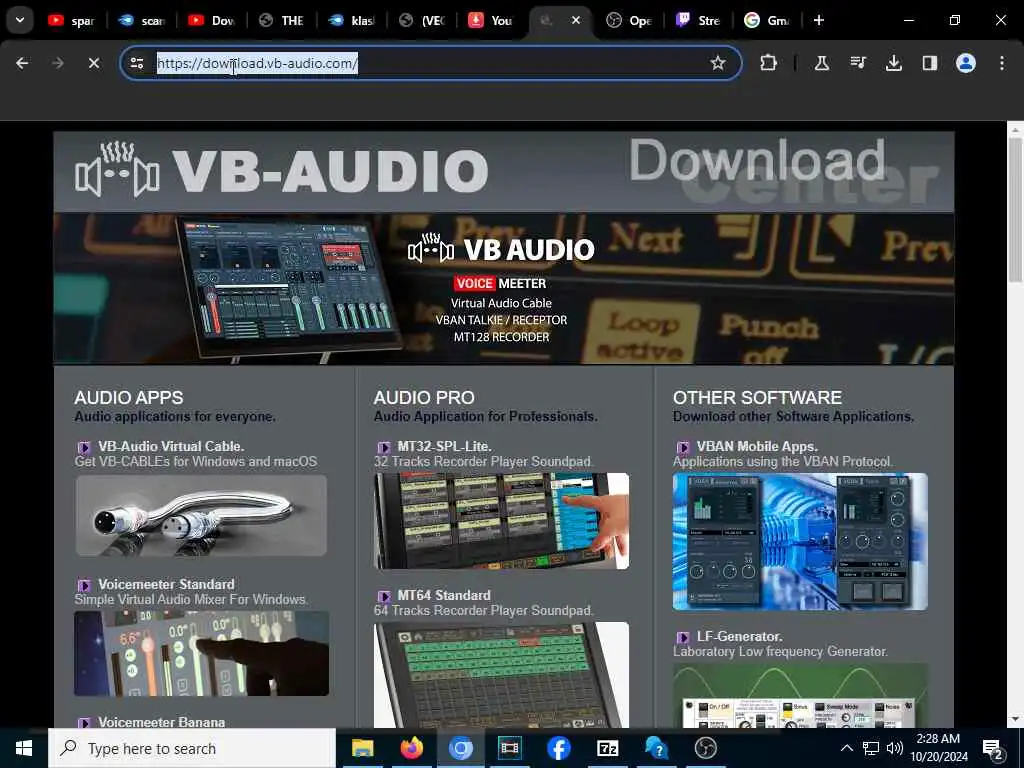Open the MT32-SPL-Lite link
The image size is (1024, 768).
pos(444,447)
